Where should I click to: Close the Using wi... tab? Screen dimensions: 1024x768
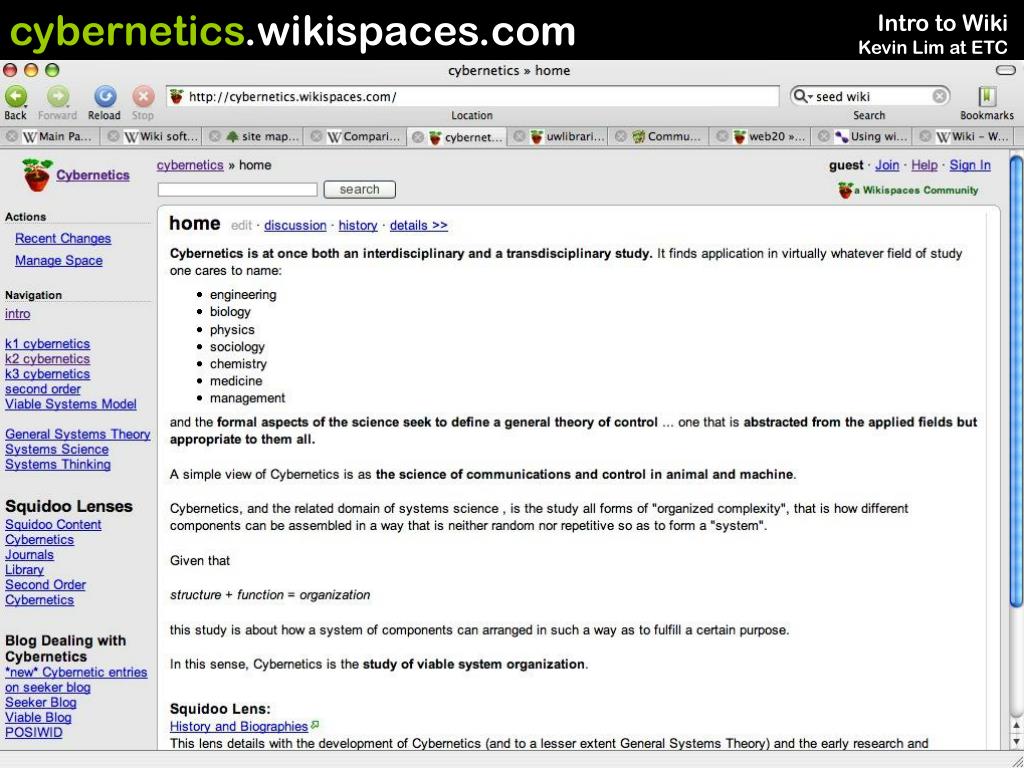825,137
